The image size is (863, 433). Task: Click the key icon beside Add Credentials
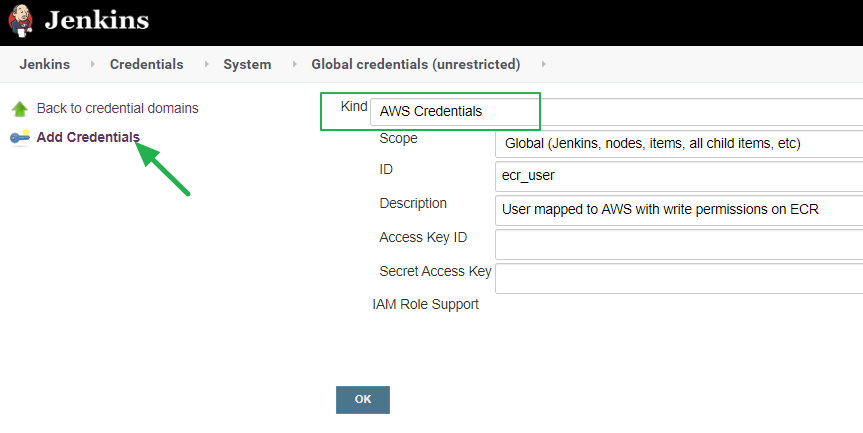(x=20, y=138)
